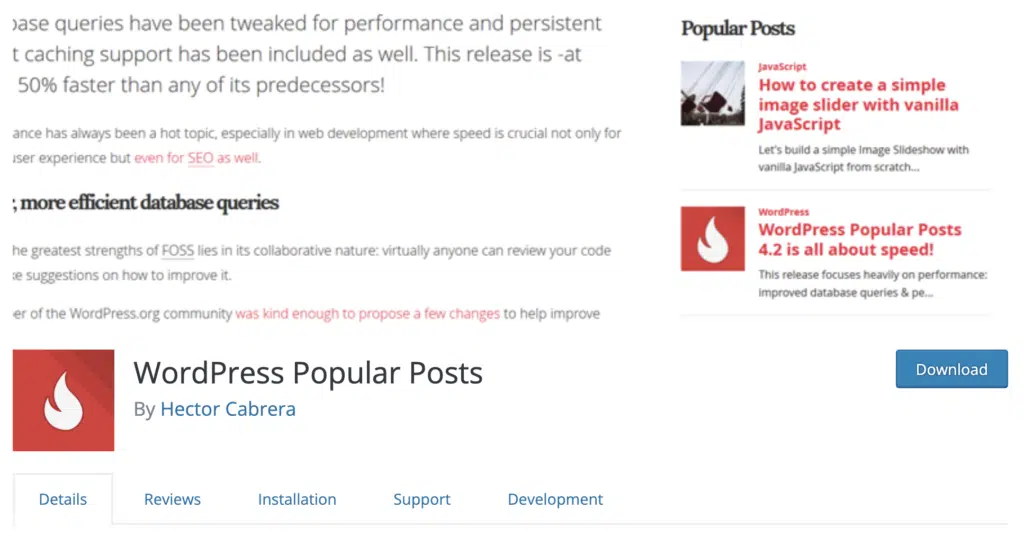Image resolution: width=1024 pixels, height=536 pixels.
Task: Follow the 'even for SEO as well' link
Action: 196,158
